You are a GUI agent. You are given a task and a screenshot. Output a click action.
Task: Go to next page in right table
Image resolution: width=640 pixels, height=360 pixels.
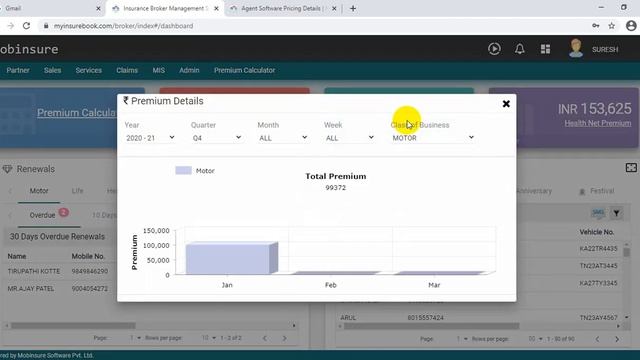(x=617, y=339)
